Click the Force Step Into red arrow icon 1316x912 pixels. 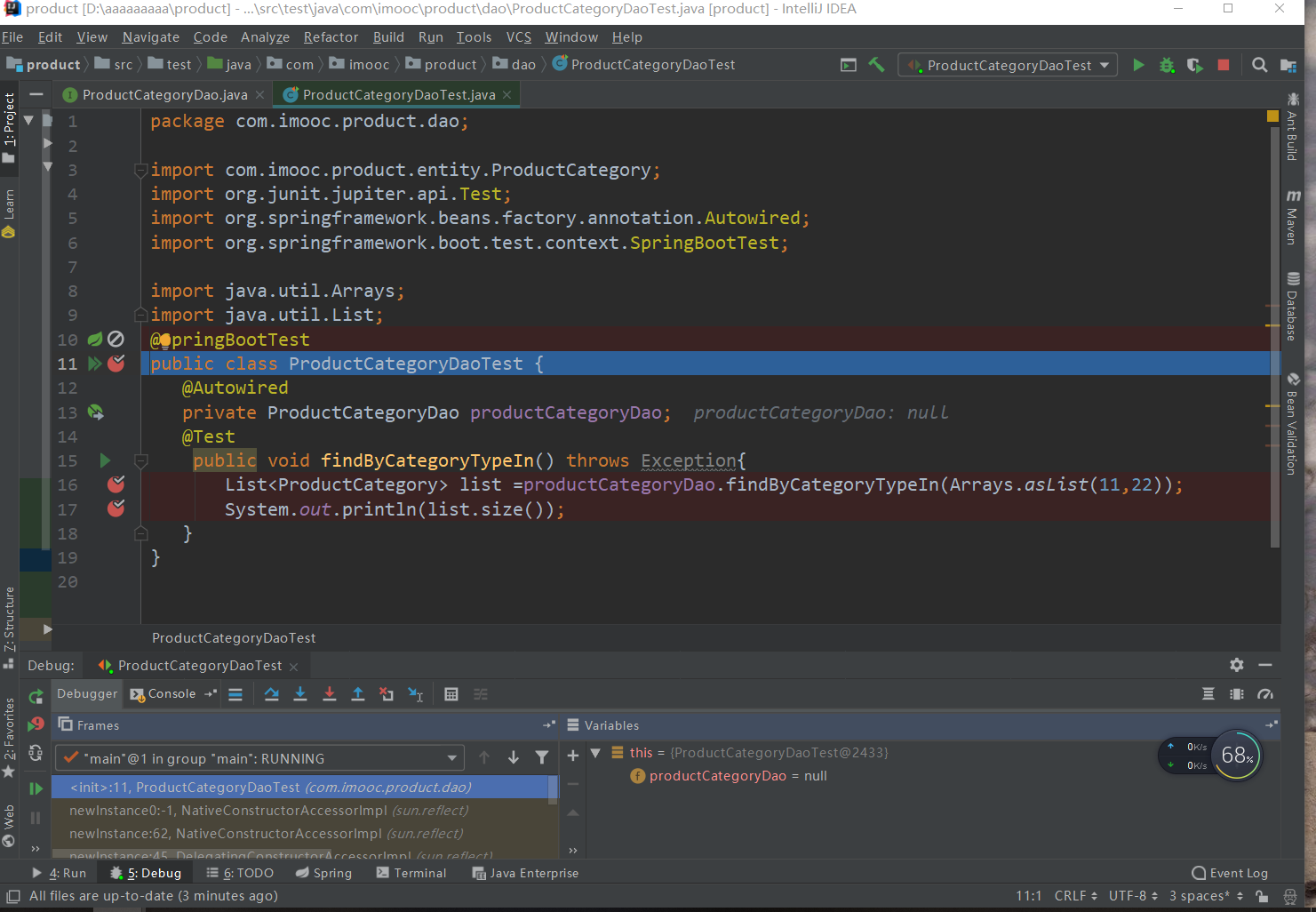329,694
